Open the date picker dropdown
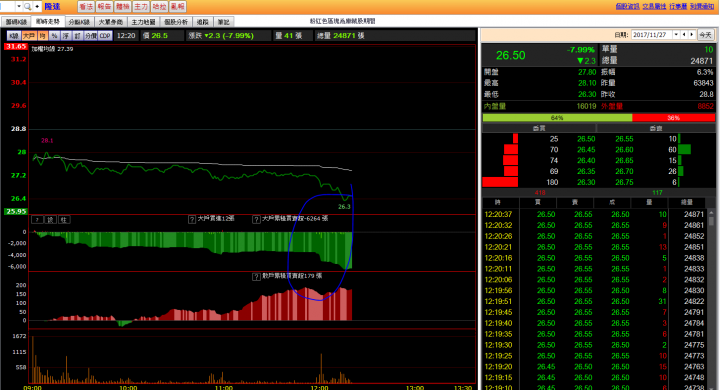 pyautogui.click(x=676, y=34)
